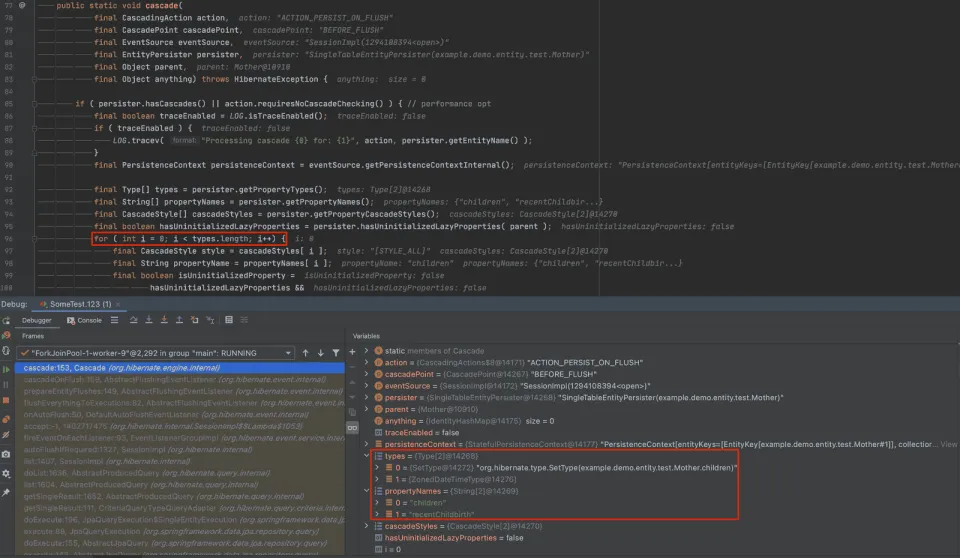Expand the cascadePoint variable node

[366, 374]
